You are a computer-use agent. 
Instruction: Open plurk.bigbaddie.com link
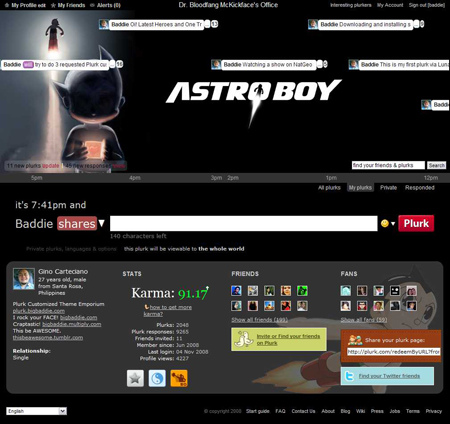(39, 311)
